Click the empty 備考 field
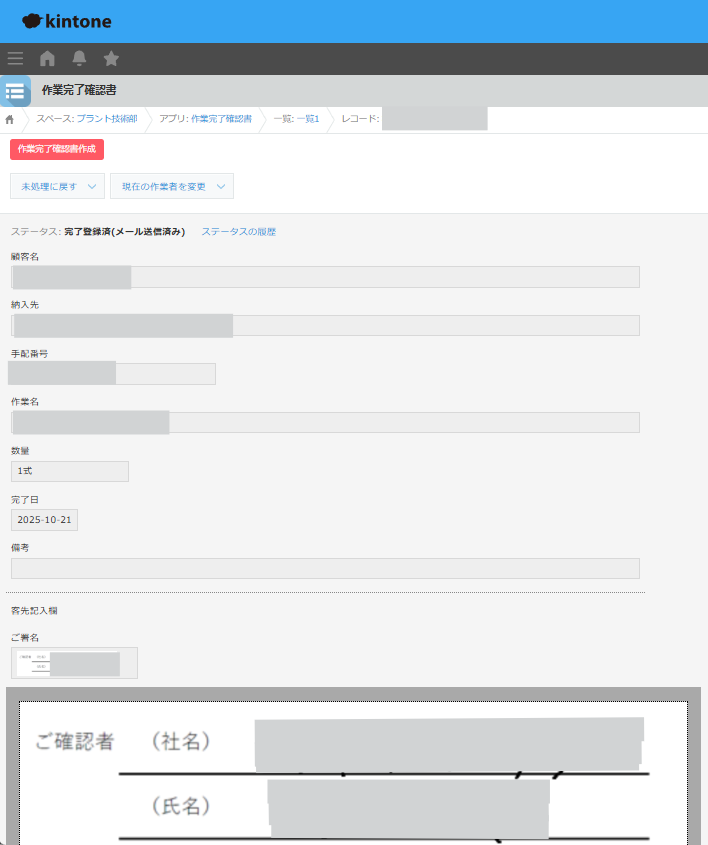 325,569
